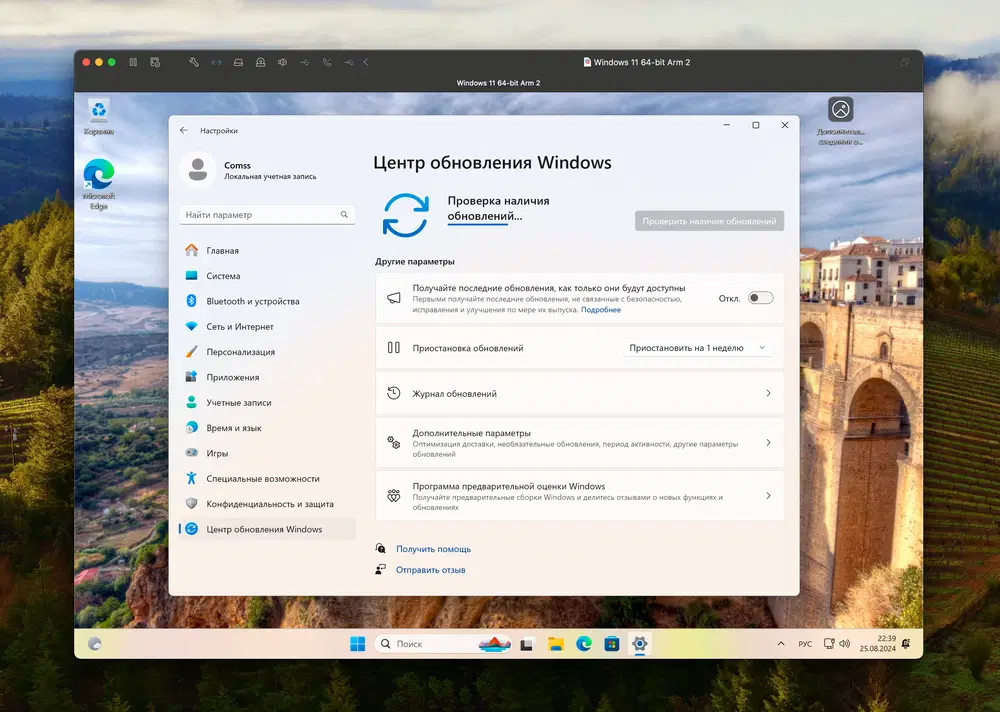Click the network adapter arrows icon
Image resolution: width=1000 pixels, height=712 pixels.
pos(216,63)
